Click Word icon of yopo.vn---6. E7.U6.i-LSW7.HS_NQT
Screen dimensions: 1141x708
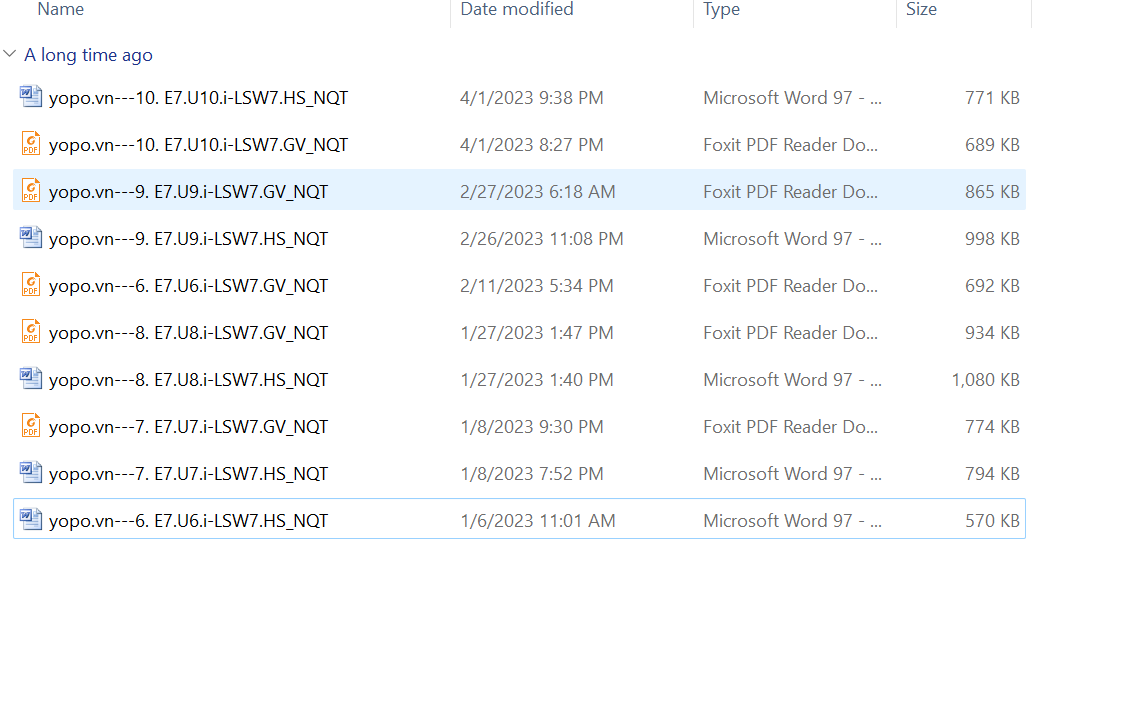[x=31, y=520]
